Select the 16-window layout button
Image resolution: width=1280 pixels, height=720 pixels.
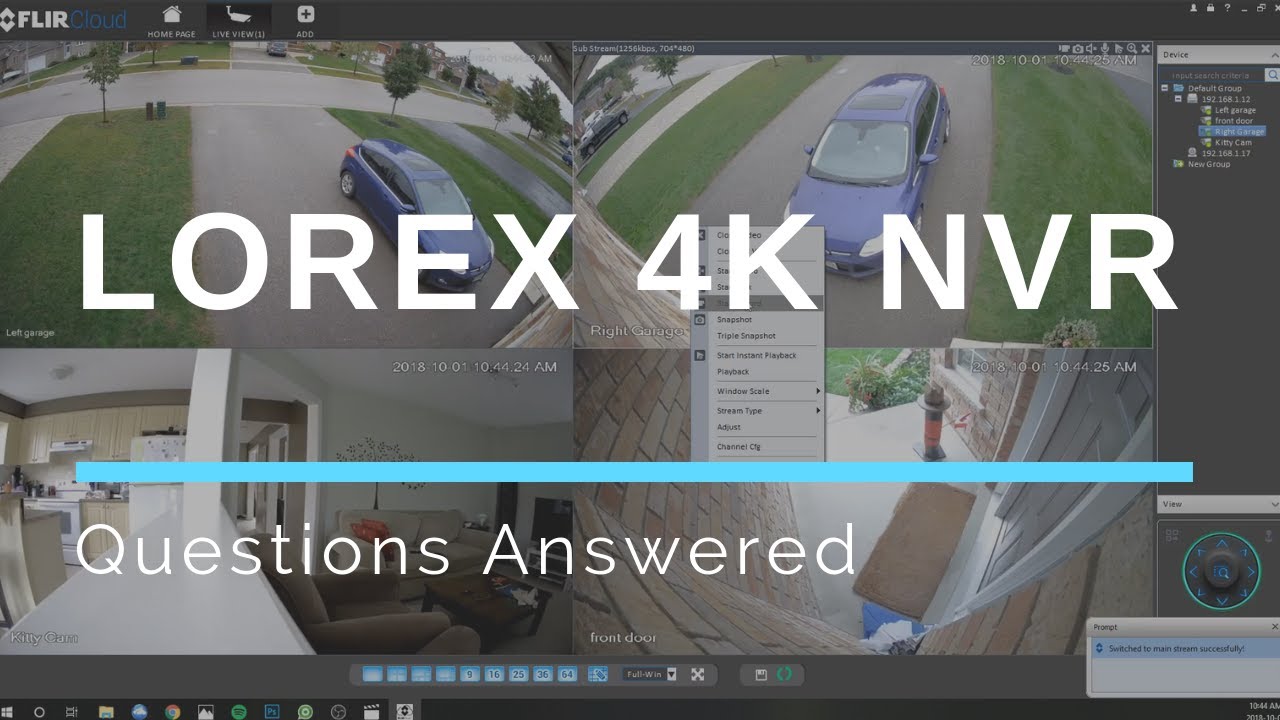pyautogui.click(x=493, y=674)
